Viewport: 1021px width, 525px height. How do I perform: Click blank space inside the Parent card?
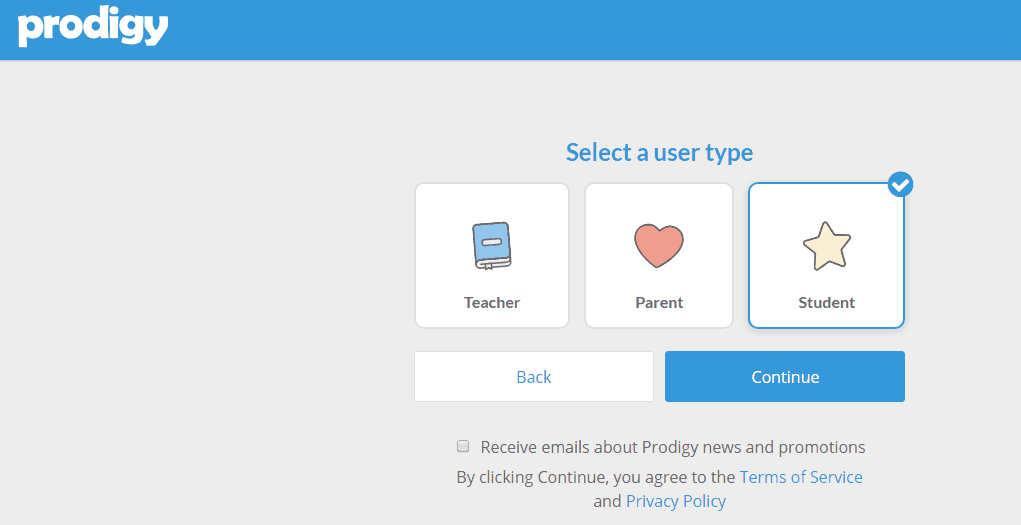point(610,205)
